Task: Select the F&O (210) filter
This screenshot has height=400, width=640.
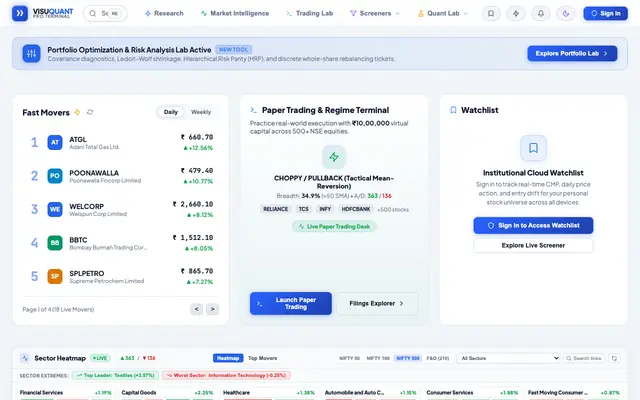Action: pyautogui.click(x=438, y=358)
